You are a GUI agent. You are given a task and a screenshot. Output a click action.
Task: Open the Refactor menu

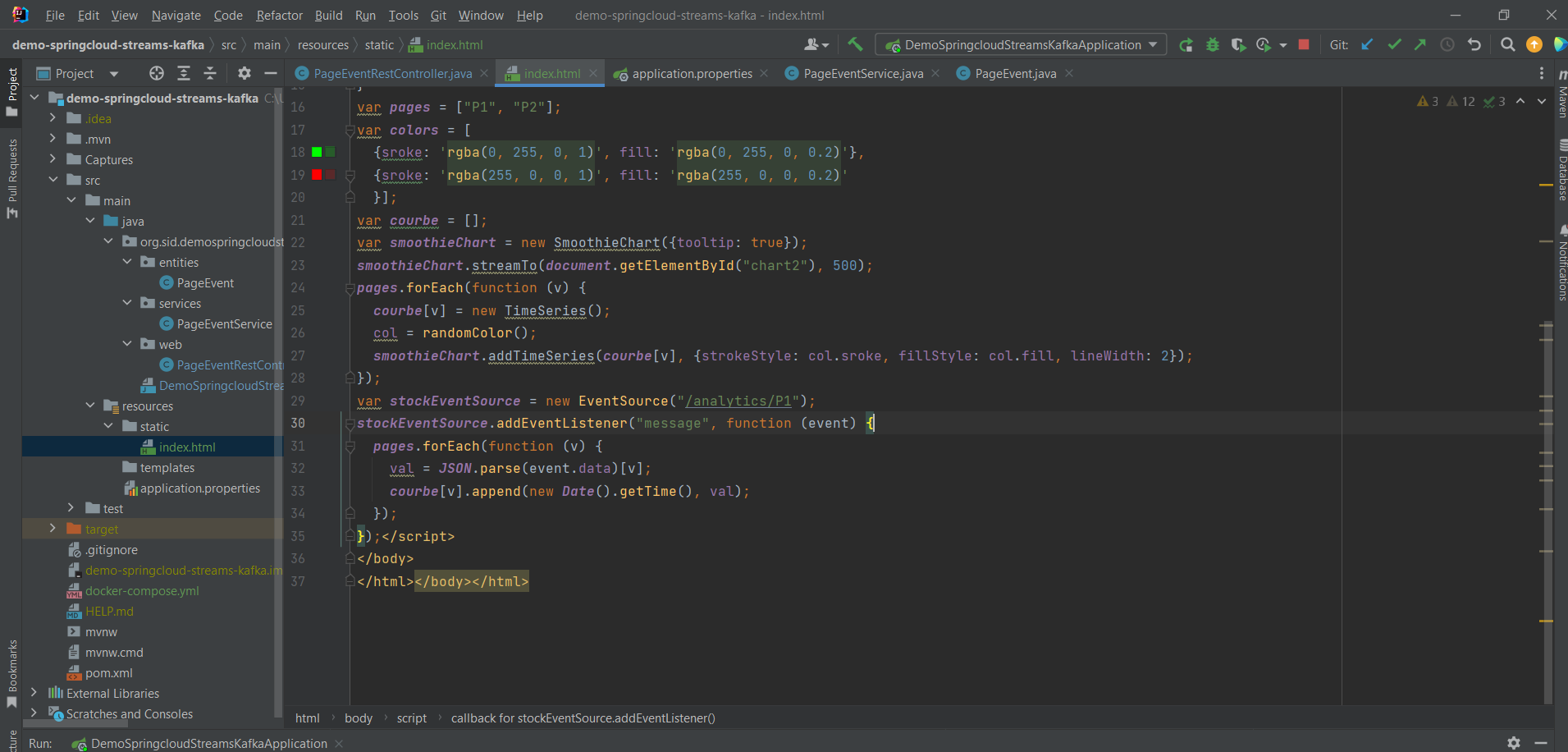click(x=279, y=15)
